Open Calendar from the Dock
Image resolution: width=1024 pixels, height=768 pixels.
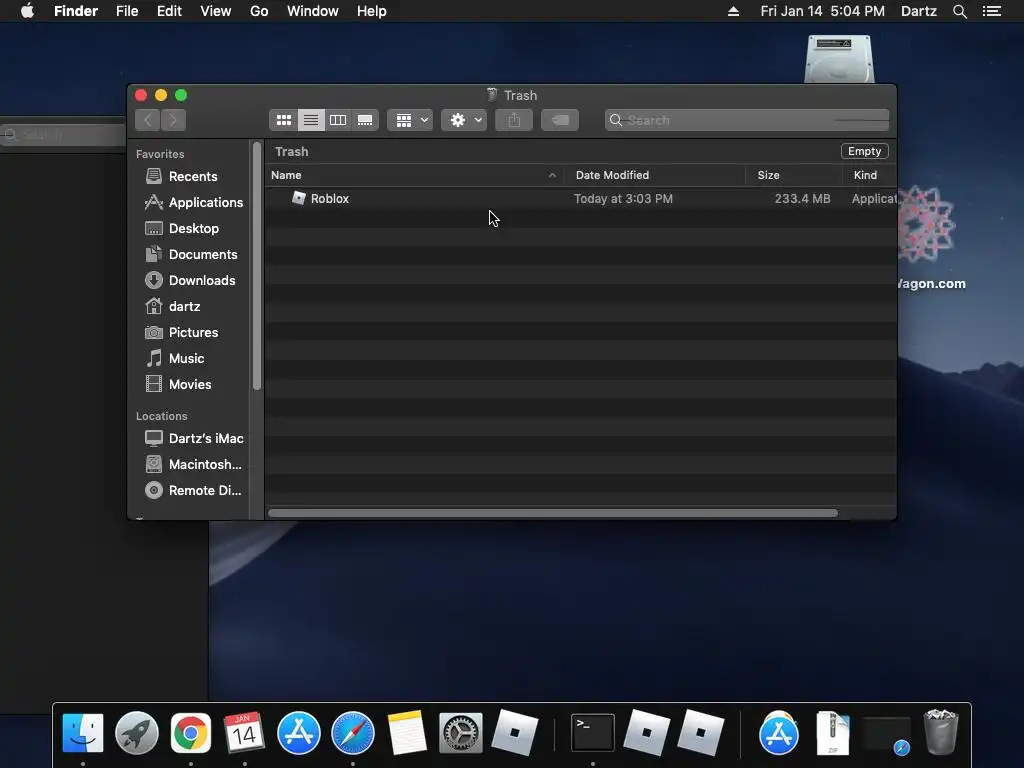(x=244, y=733)
